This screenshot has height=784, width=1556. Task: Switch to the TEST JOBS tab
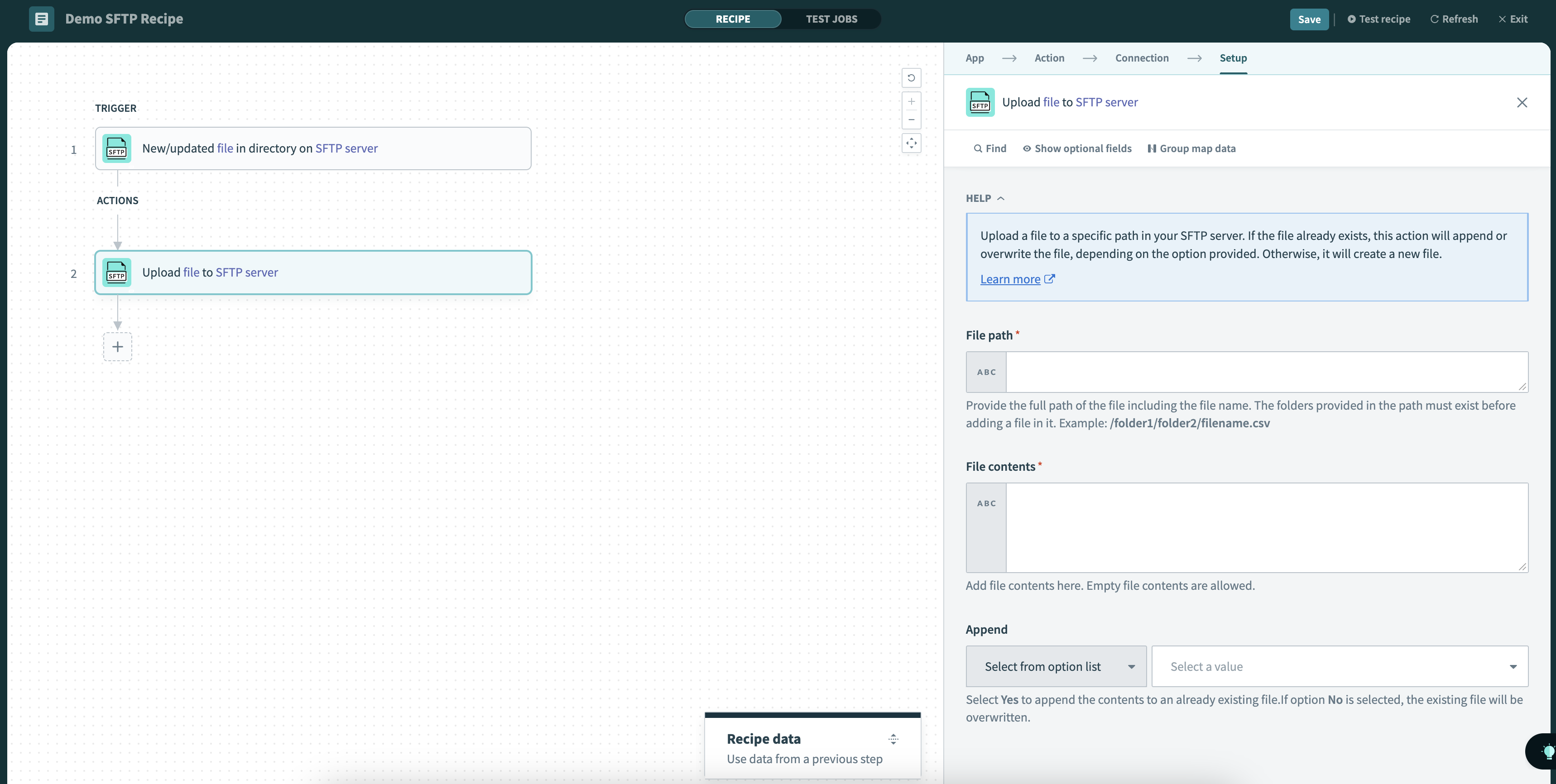click(x=831, y=19)
